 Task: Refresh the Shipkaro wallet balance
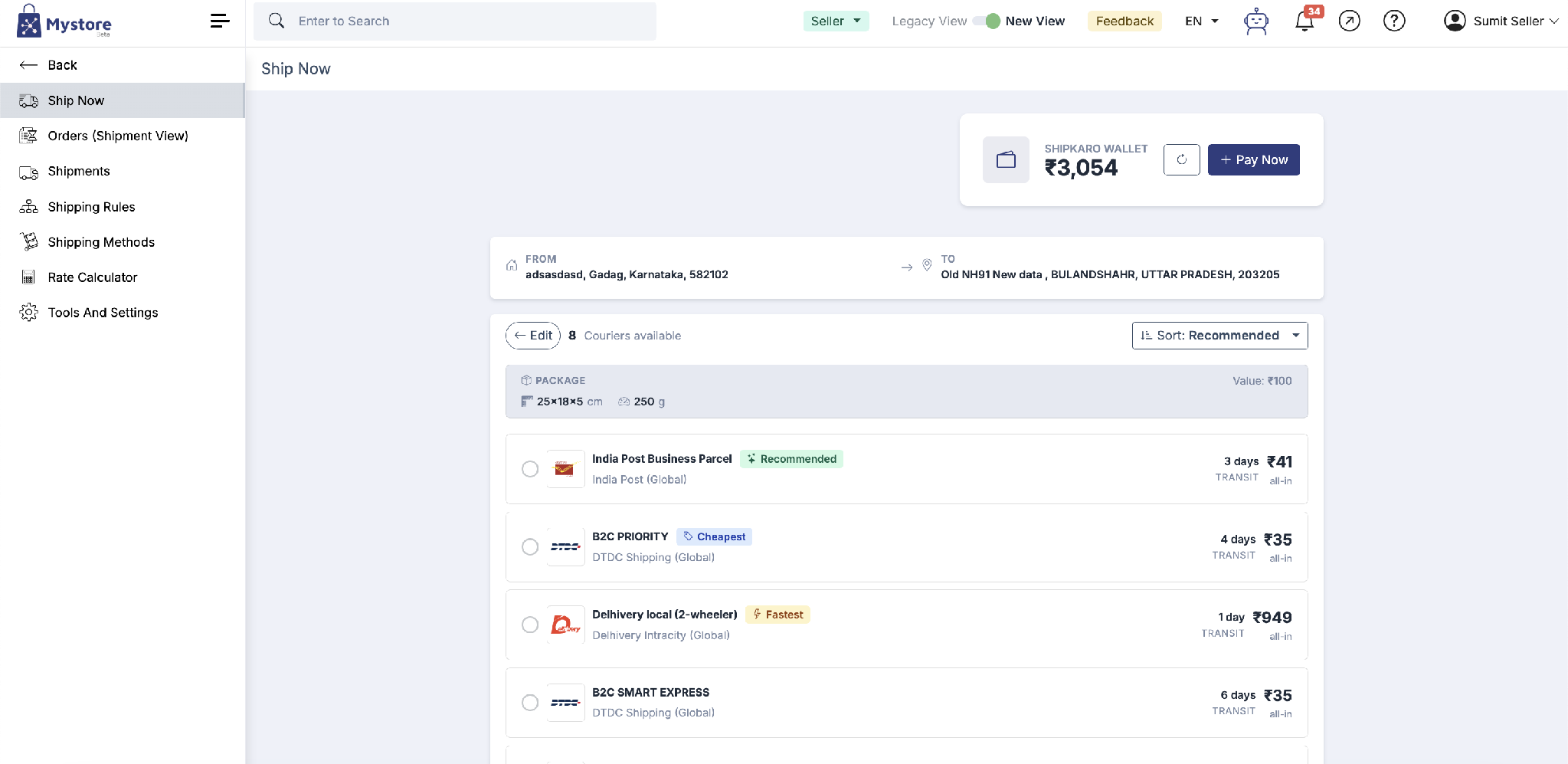coord(1182,159)
